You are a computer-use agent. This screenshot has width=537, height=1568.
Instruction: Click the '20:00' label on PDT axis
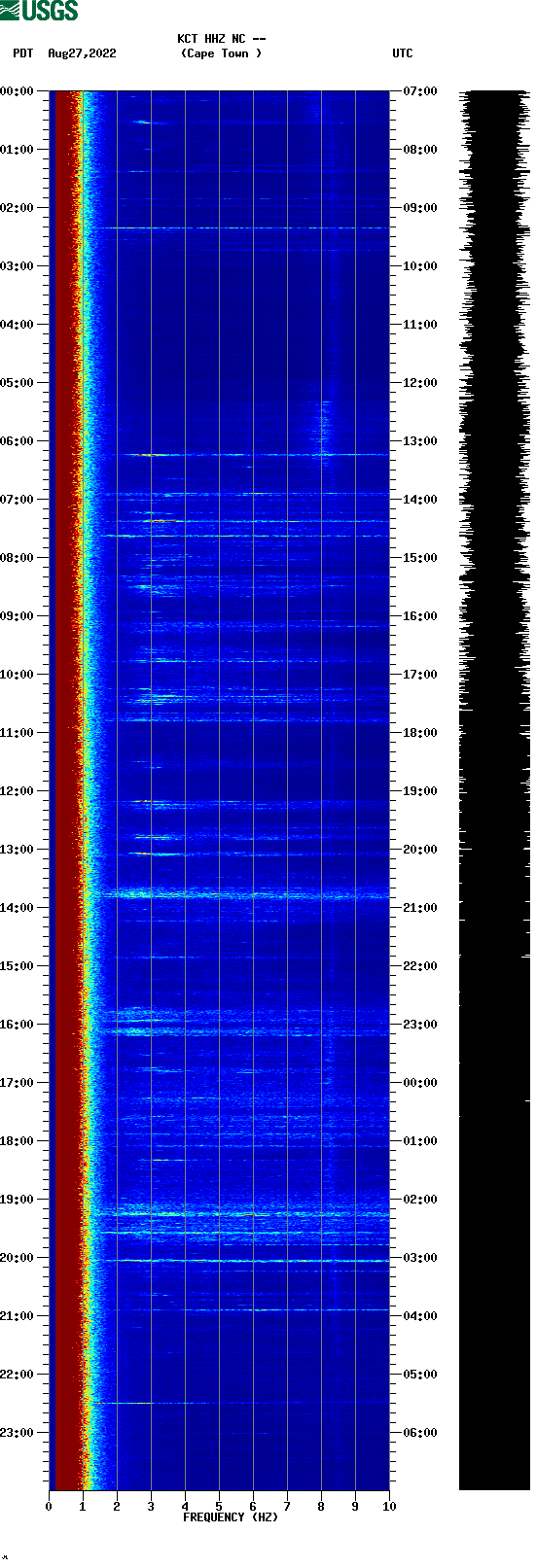(18, 1258)
